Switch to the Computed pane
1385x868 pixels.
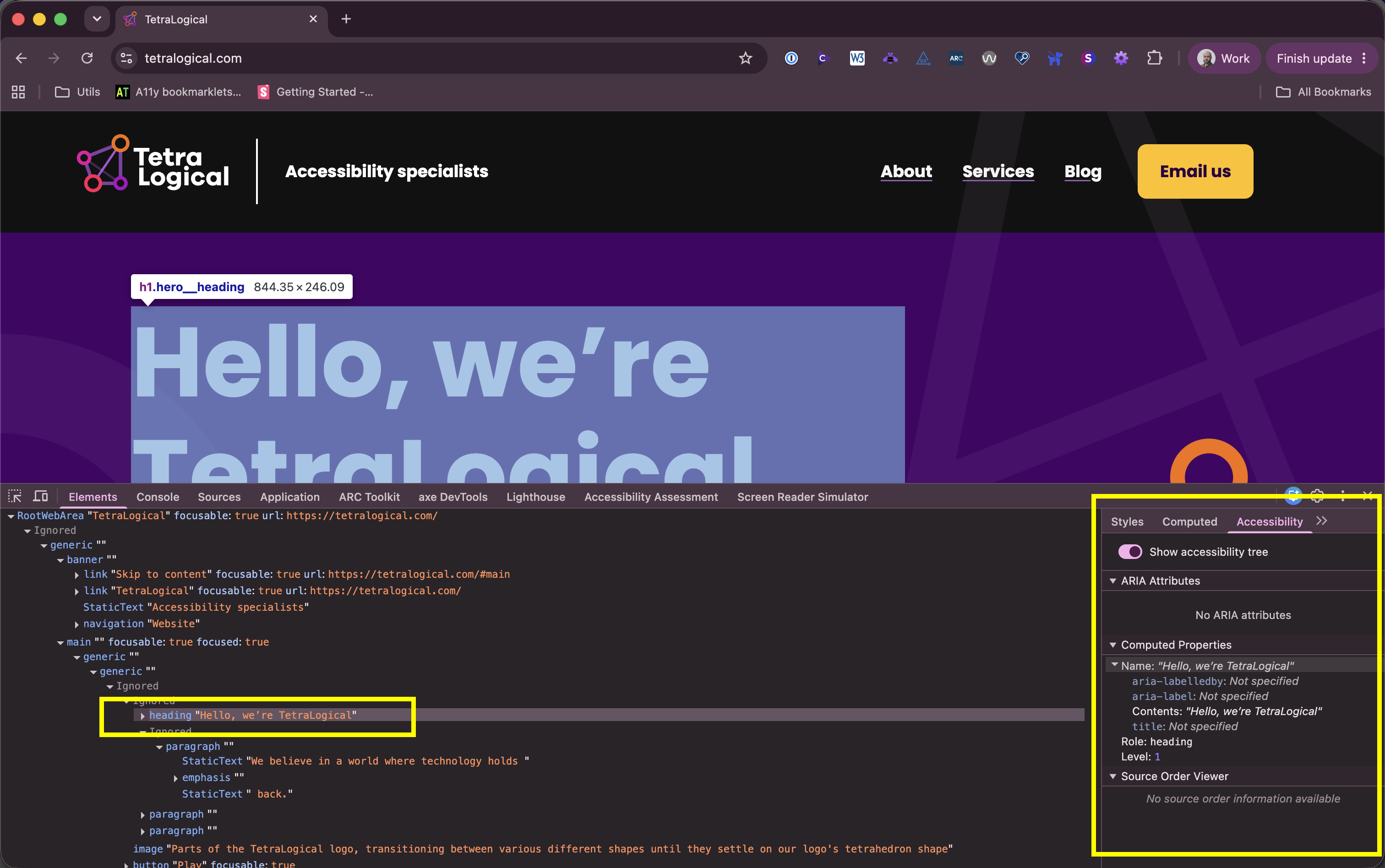[x=1190, y=521]
